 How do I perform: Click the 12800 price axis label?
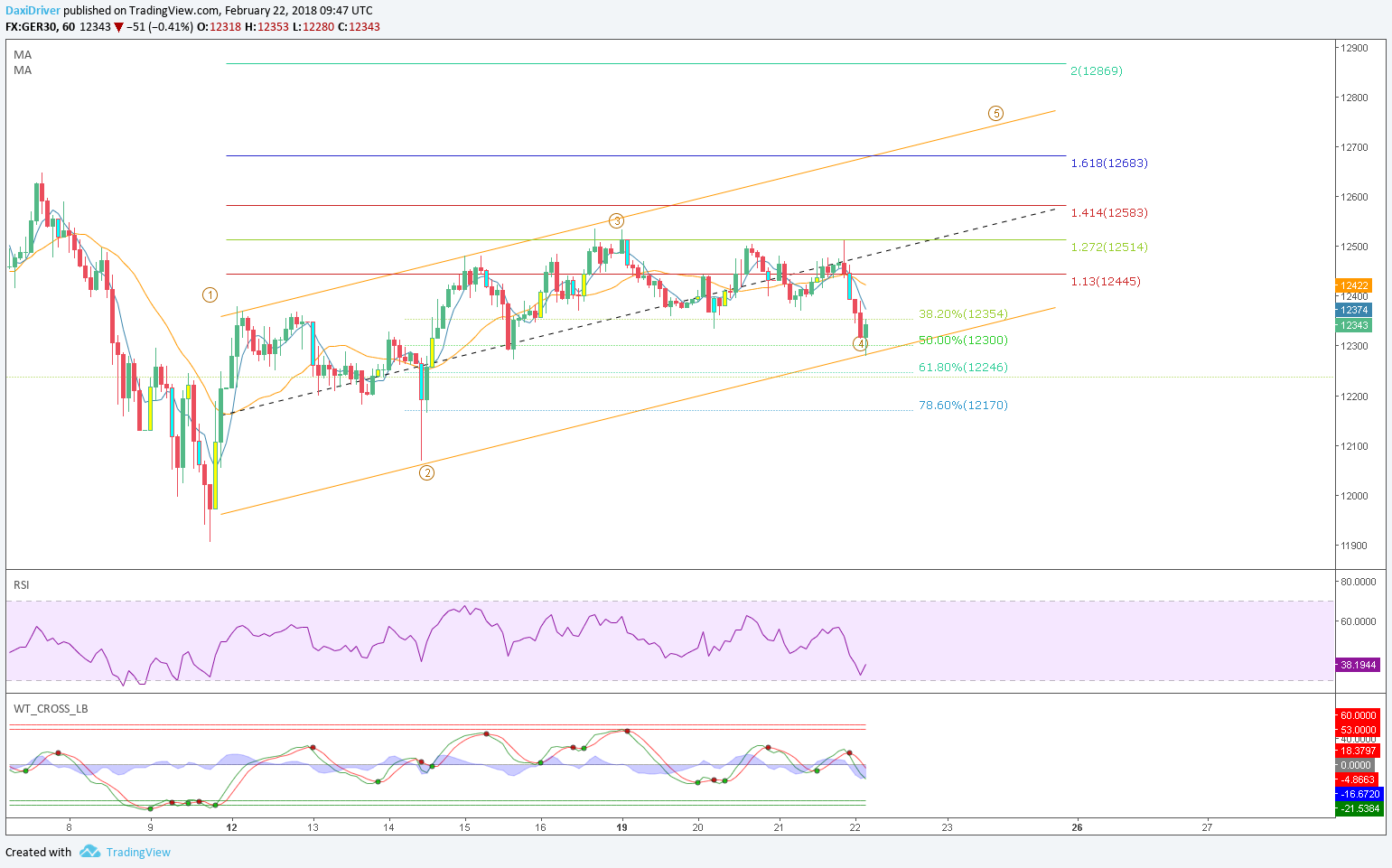(1354, 98)
